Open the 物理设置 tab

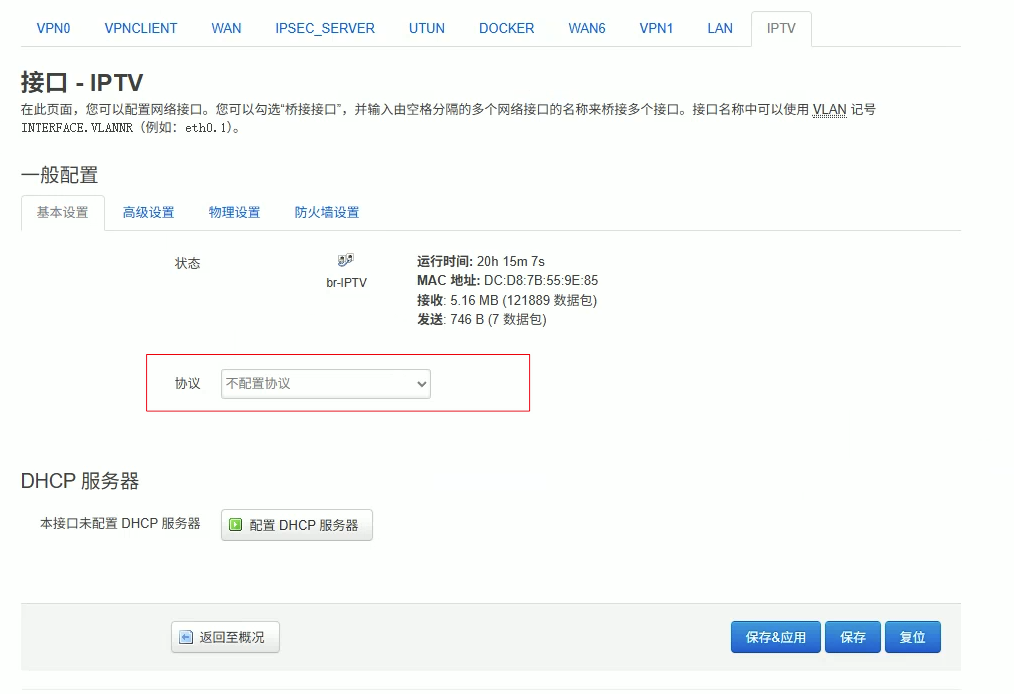[x=234, y=212]
